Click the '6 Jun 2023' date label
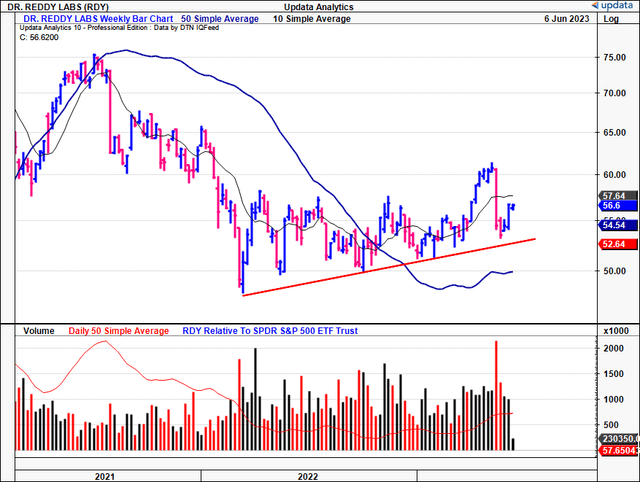The width and height of the screenshot is (640, 482). pyautogui.click(x=567, y=19)
